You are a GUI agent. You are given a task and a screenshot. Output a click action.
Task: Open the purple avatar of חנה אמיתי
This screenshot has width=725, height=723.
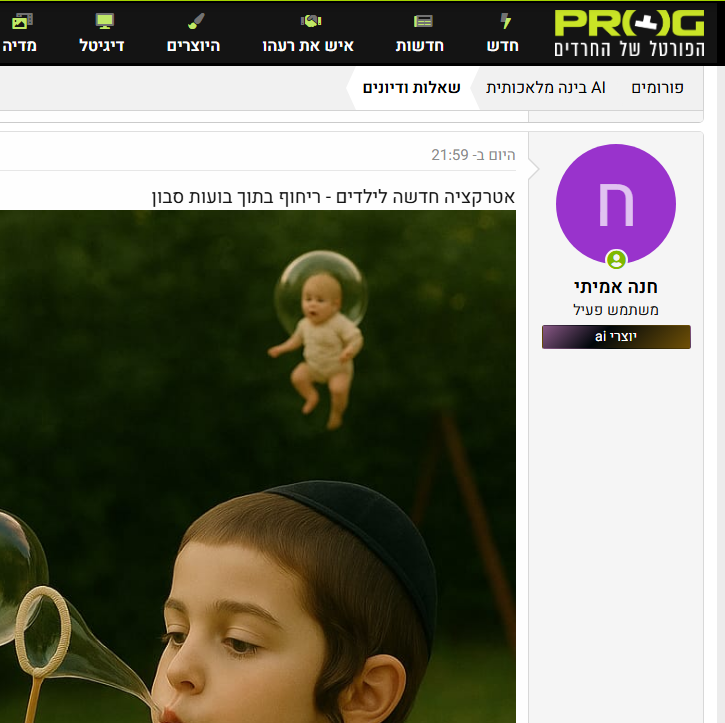pos(616,204)
